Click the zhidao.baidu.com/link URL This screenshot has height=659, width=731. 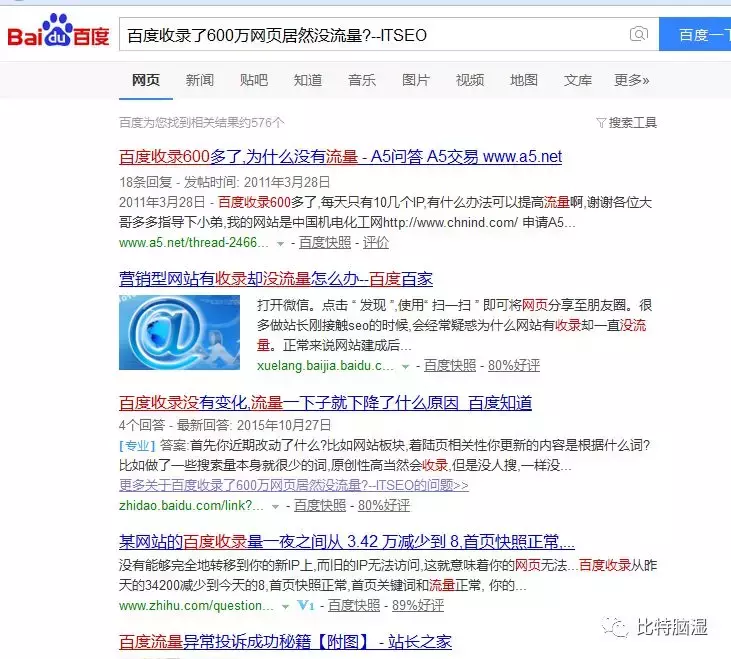(191, 506)
